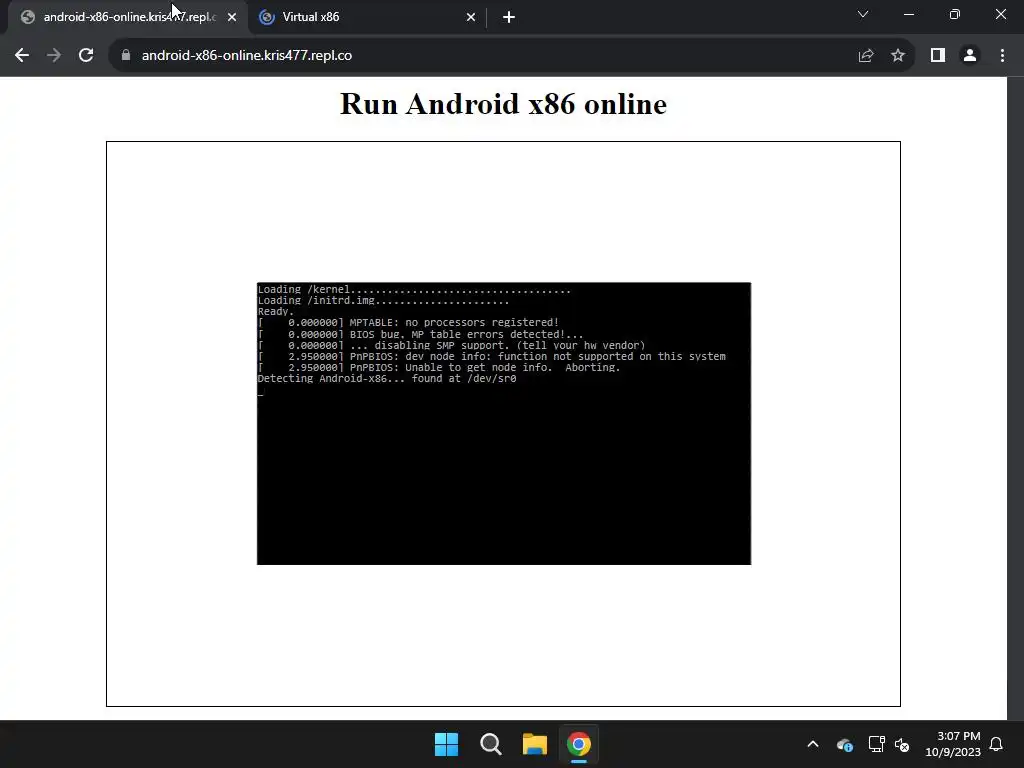Bookmark this tab with the star

click(x=898, y=56)
